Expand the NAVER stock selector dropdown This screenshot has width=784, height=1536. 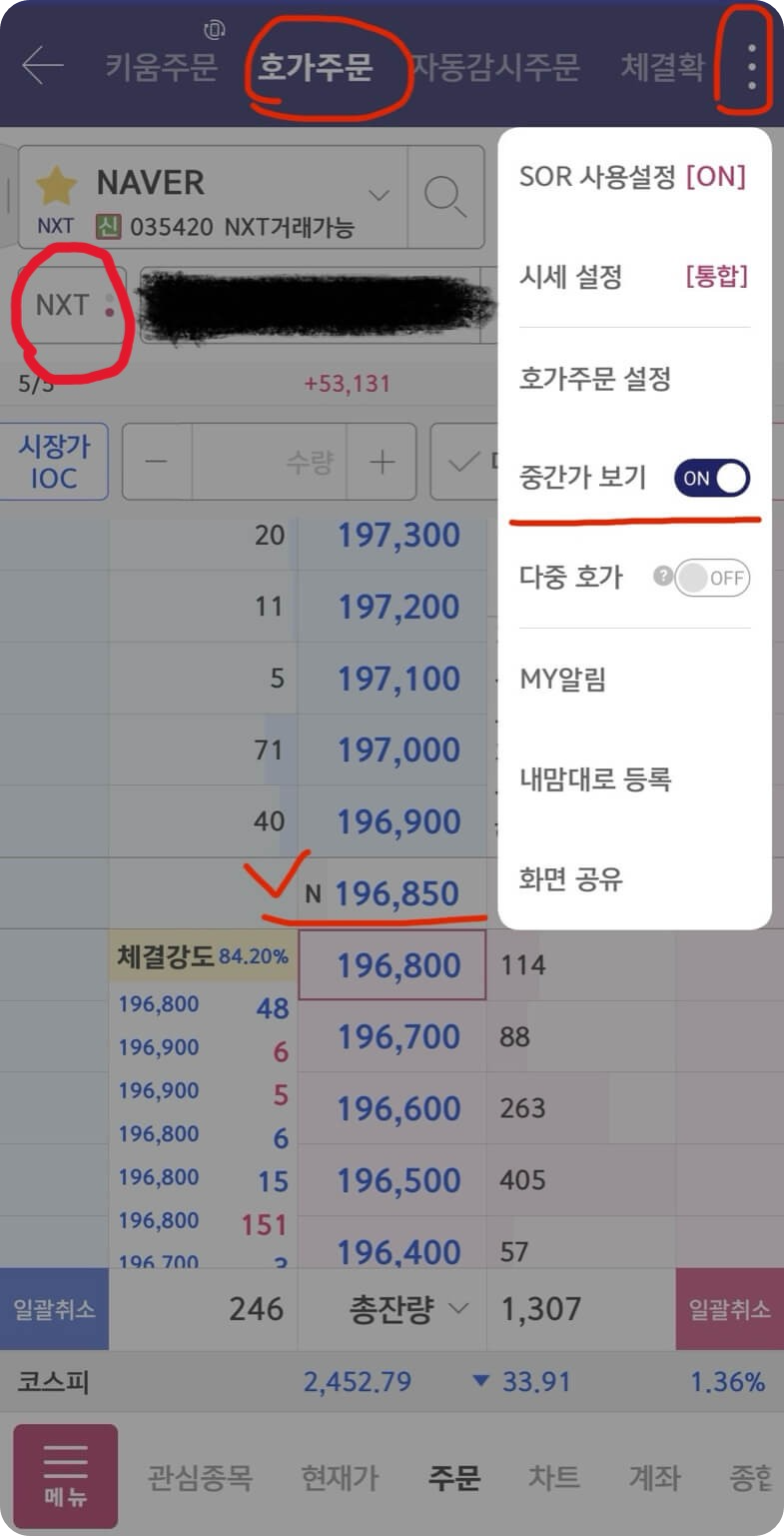coord(380,196)
